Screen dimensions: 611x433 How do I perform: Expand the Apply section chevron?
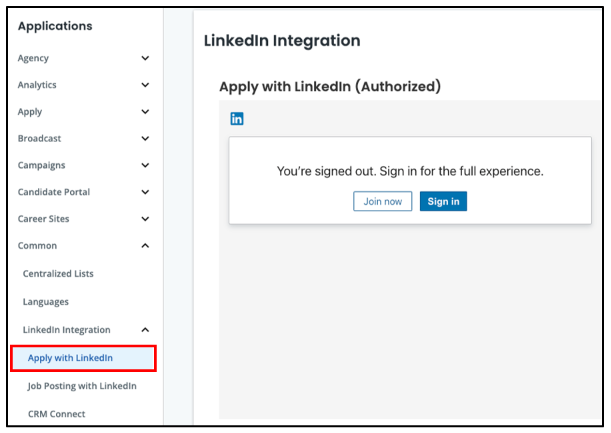pyautogui.click(x=145, y=112)
